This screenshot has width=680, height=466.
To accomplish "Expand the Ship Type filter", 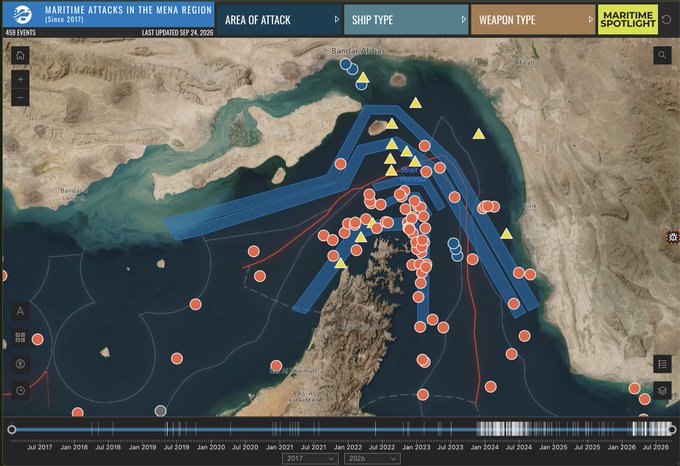I will [406, 20].
